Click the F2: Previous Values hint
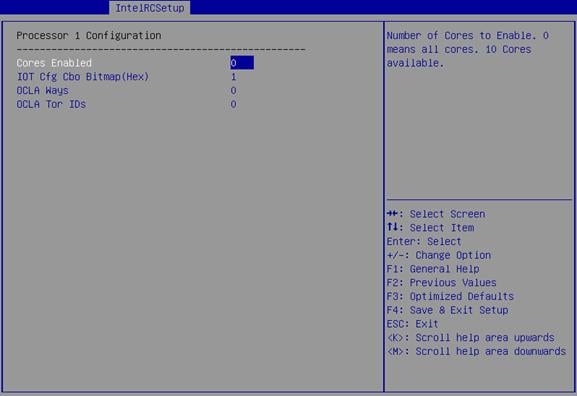577x396 pixels. click(441, 283)
